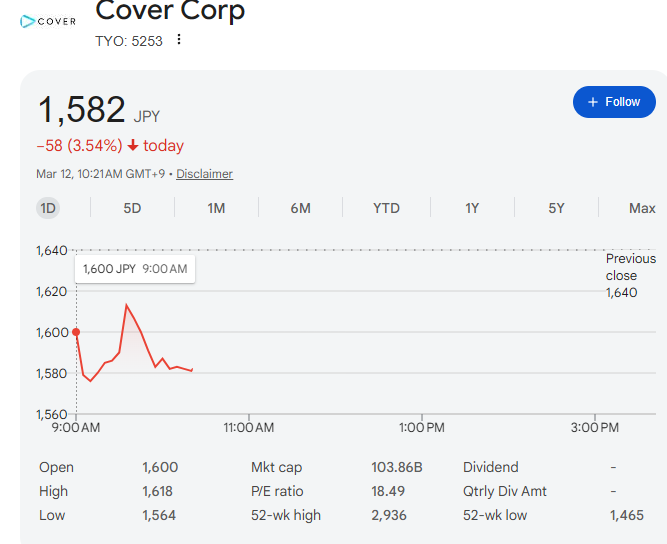Click the 52-wk high value 2,936

[389, 516]
